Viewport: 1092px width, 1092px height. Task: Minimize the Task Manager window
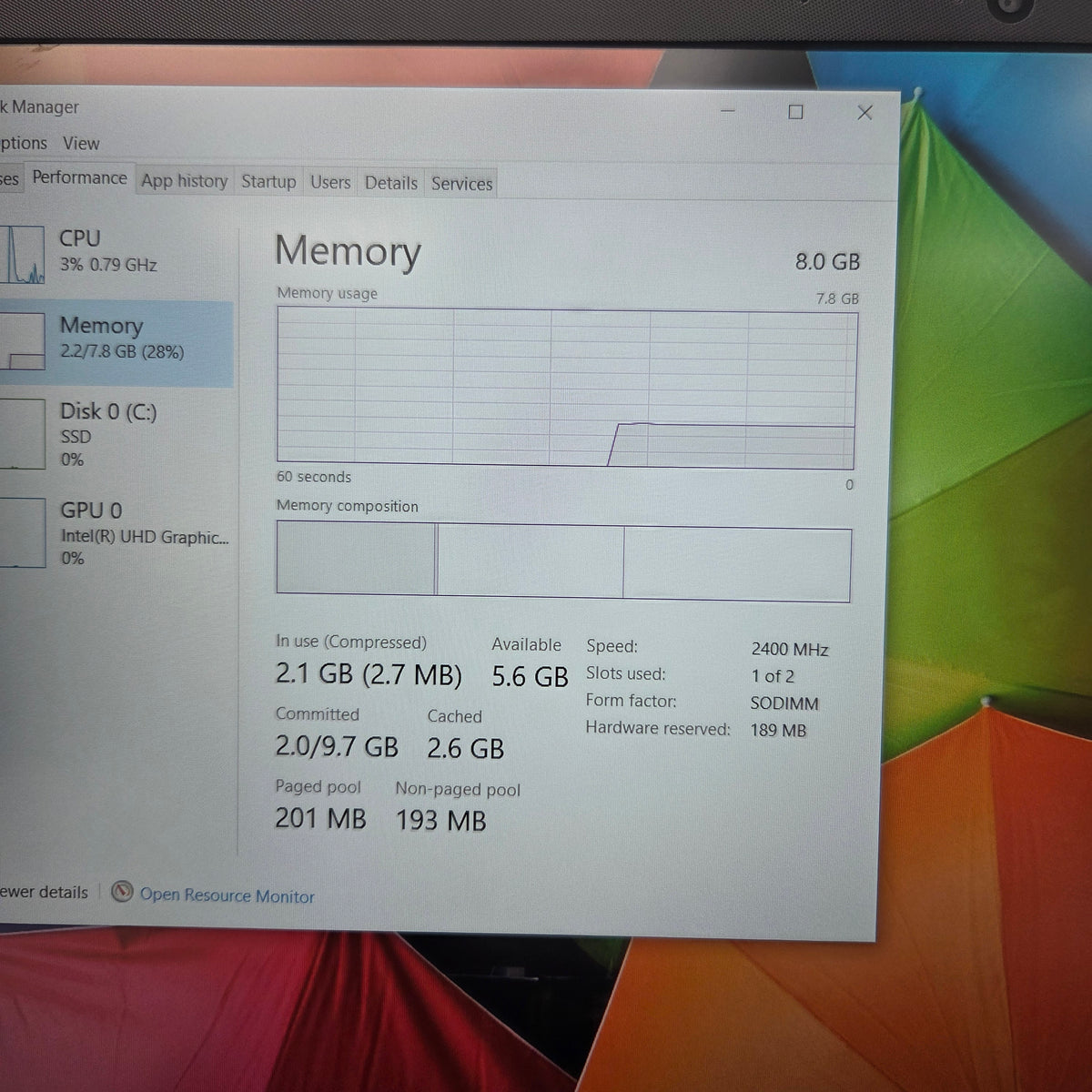click(728, 111)
